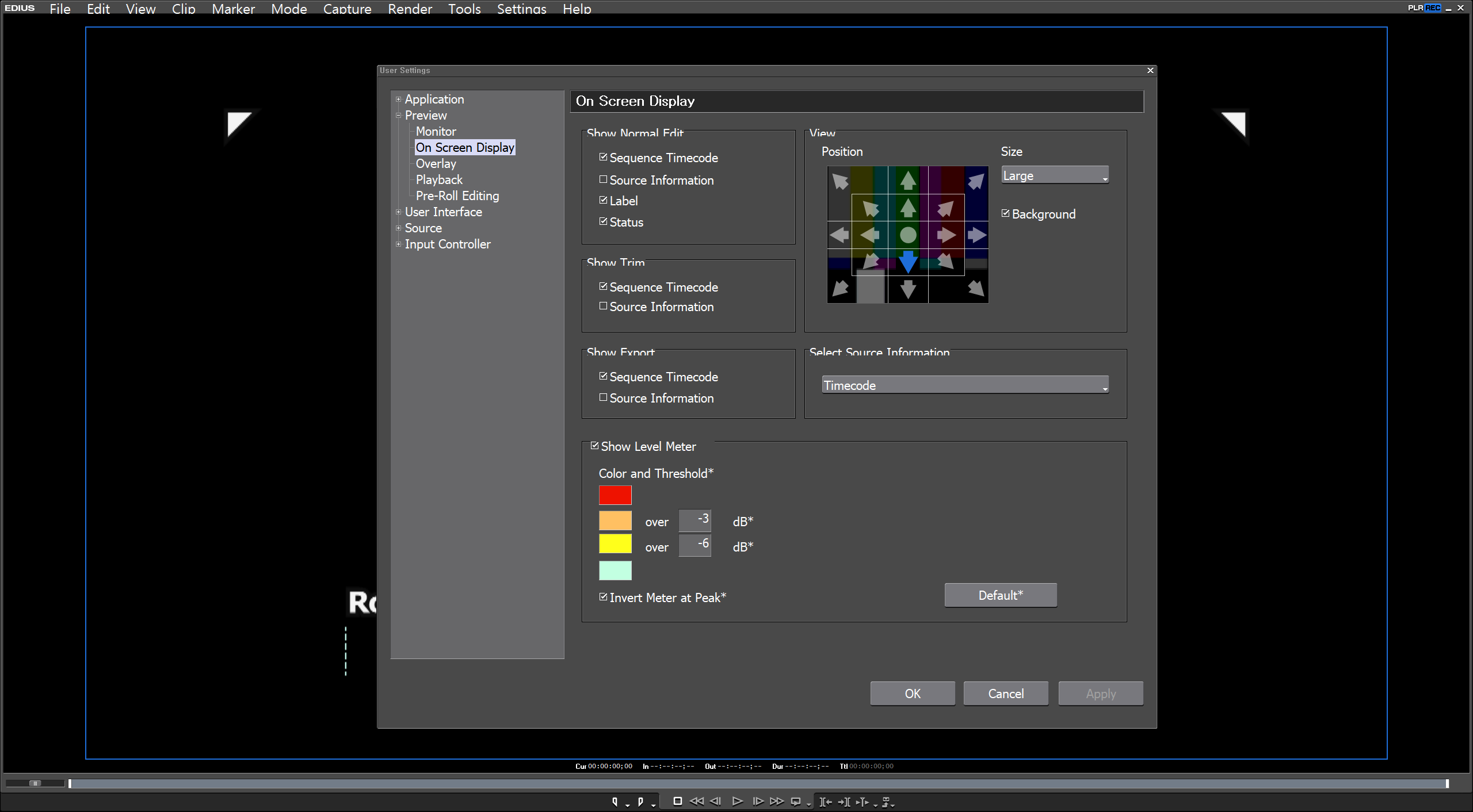Toggle the Invert Meter at Peak checkbox

(x=603, y=597)
